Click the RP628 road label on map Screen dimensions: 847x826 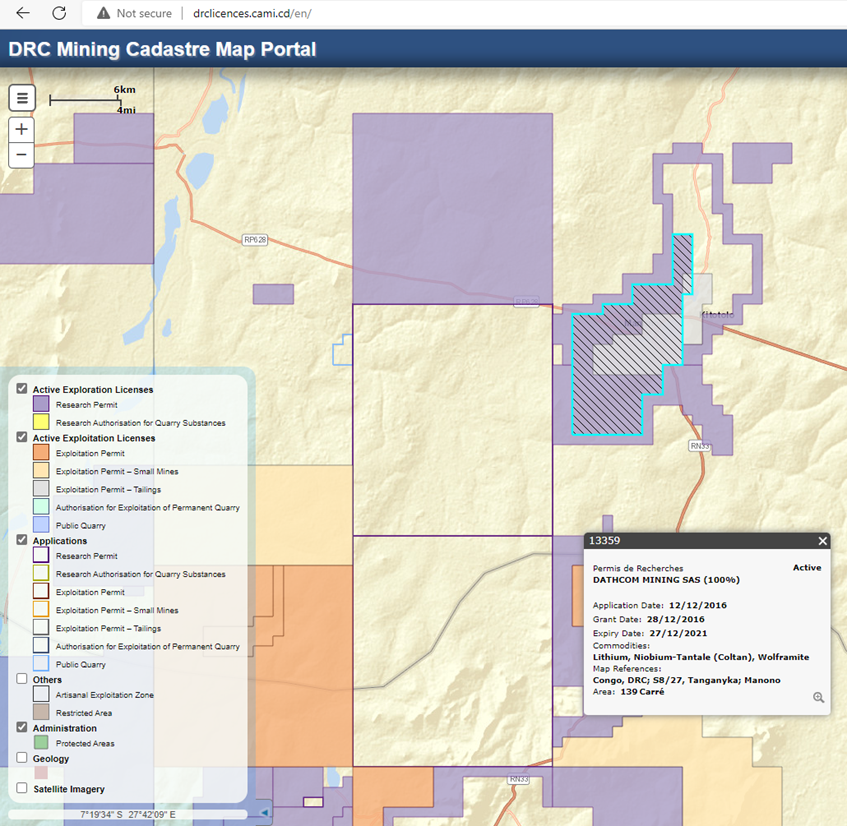(x=255, y=239)
